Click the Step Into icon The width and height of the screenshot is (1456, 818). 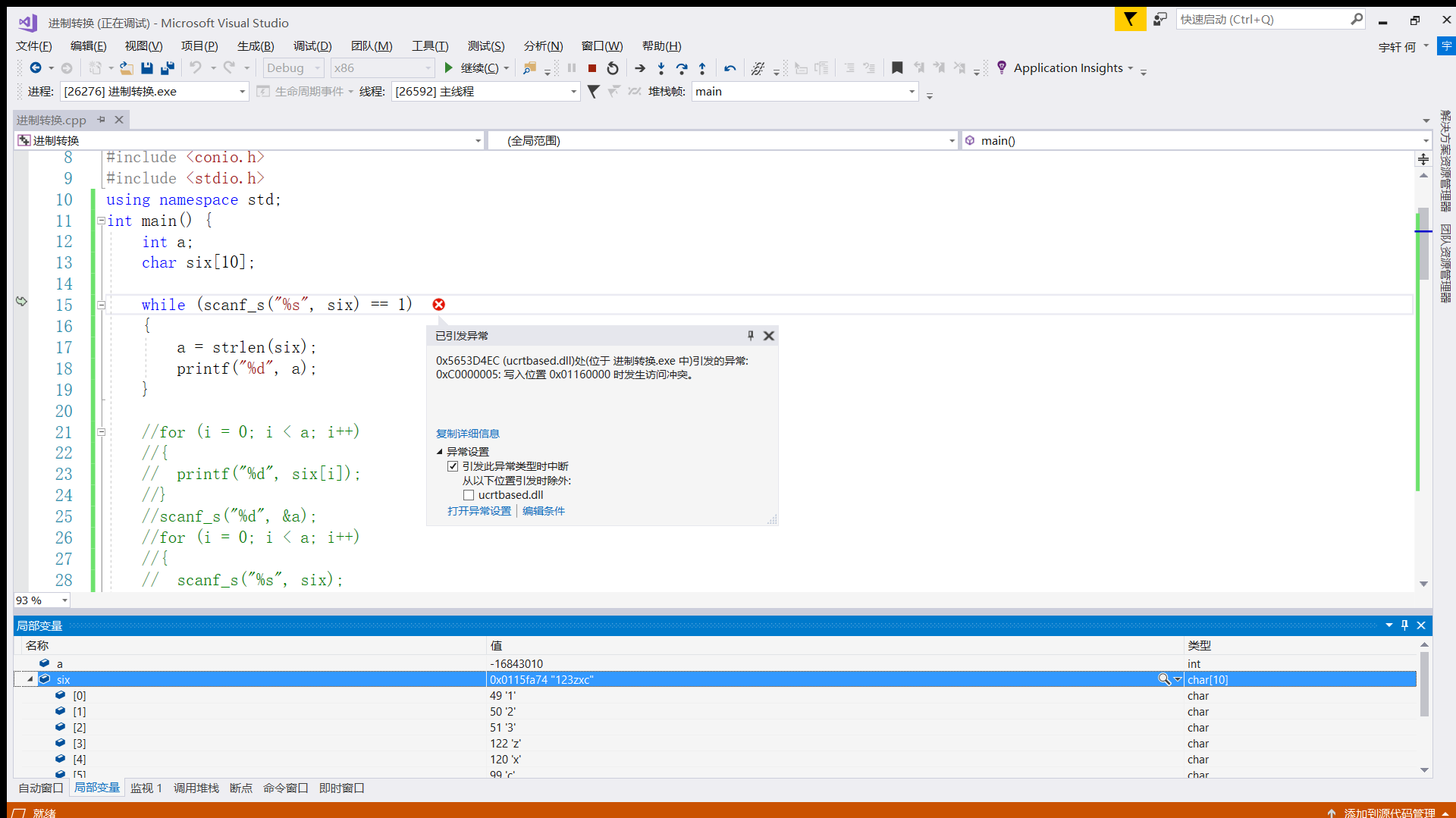(x=661, y=68)
